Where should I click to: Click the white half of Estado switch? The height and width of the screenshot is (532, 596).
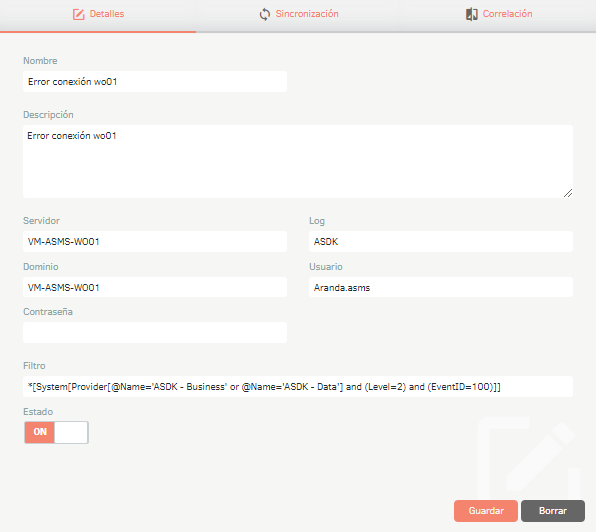click(71, 432)
